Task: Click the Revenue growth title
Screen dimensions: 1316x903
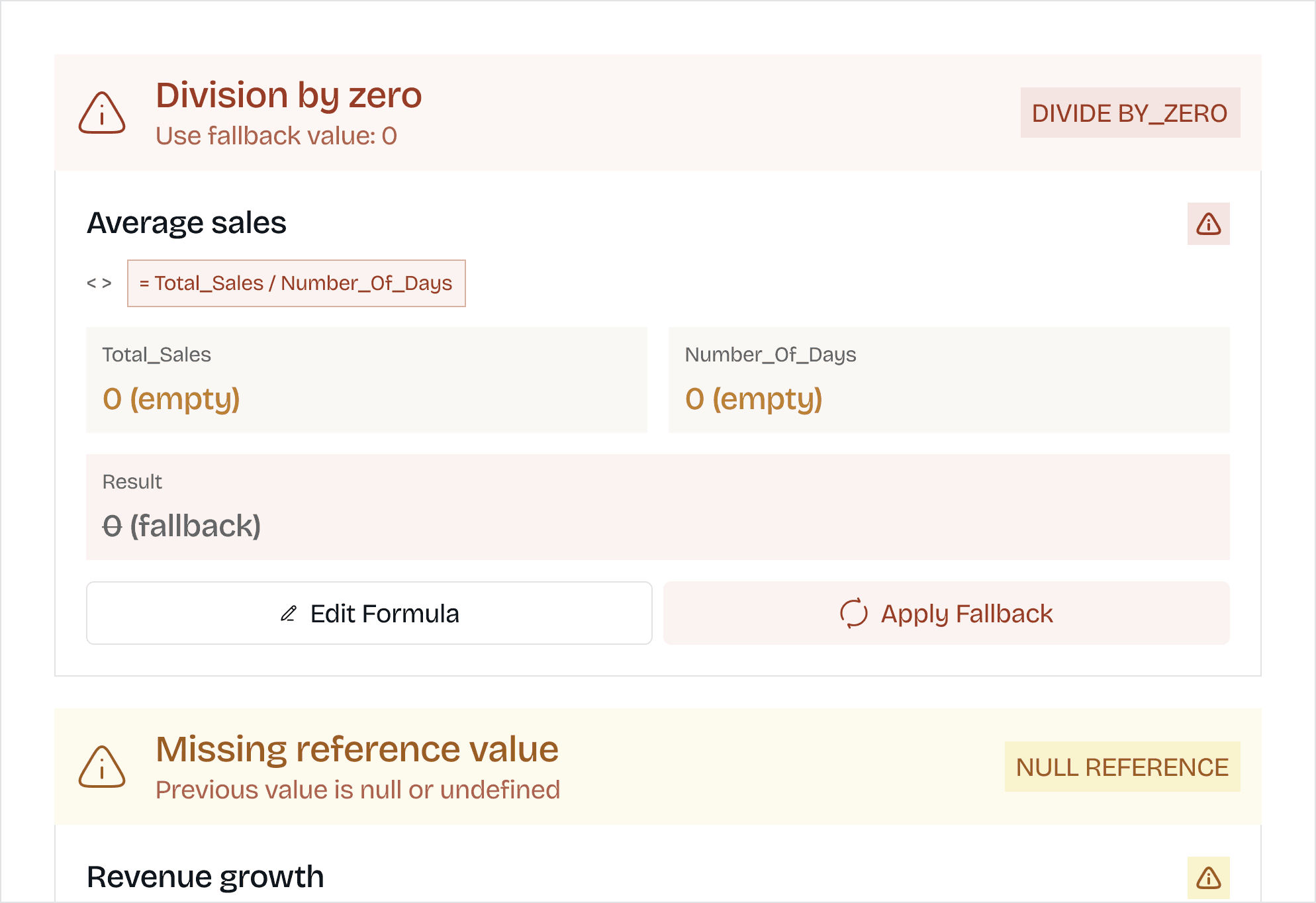Action: pos(205,877)
